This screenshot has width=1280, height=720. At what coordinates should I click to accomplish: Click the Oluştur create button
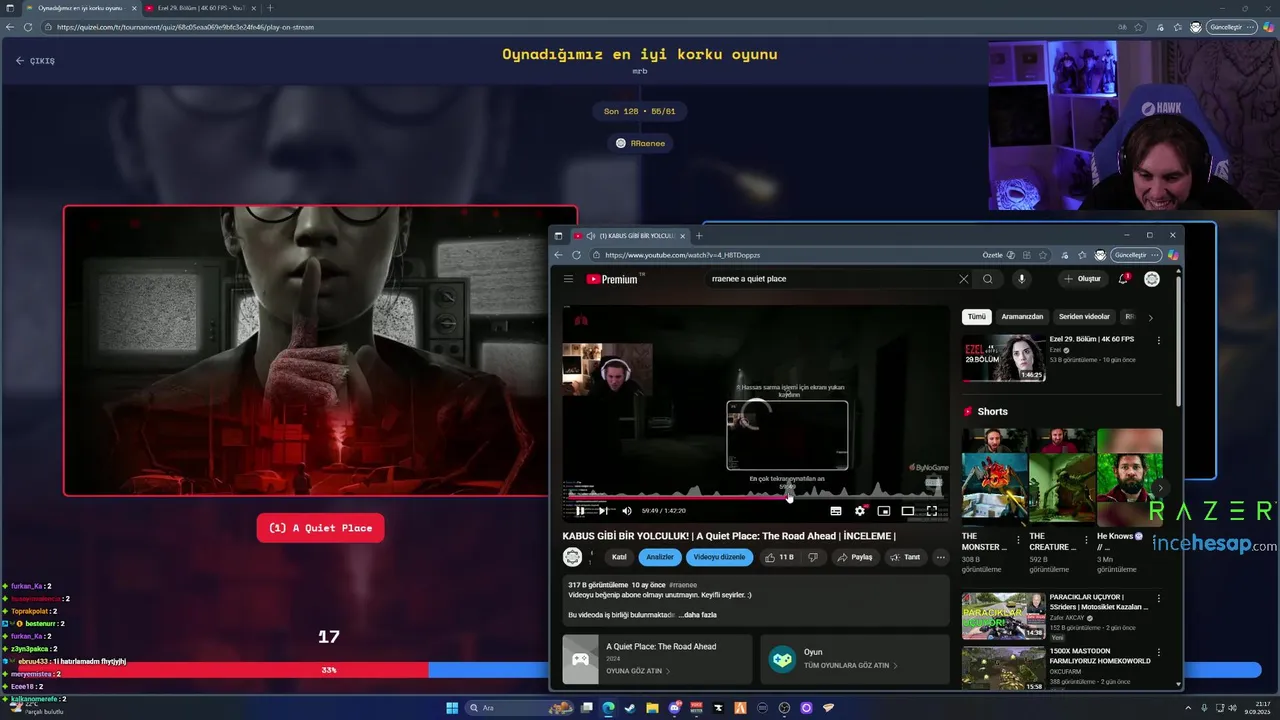click(x=1083, y=279)
